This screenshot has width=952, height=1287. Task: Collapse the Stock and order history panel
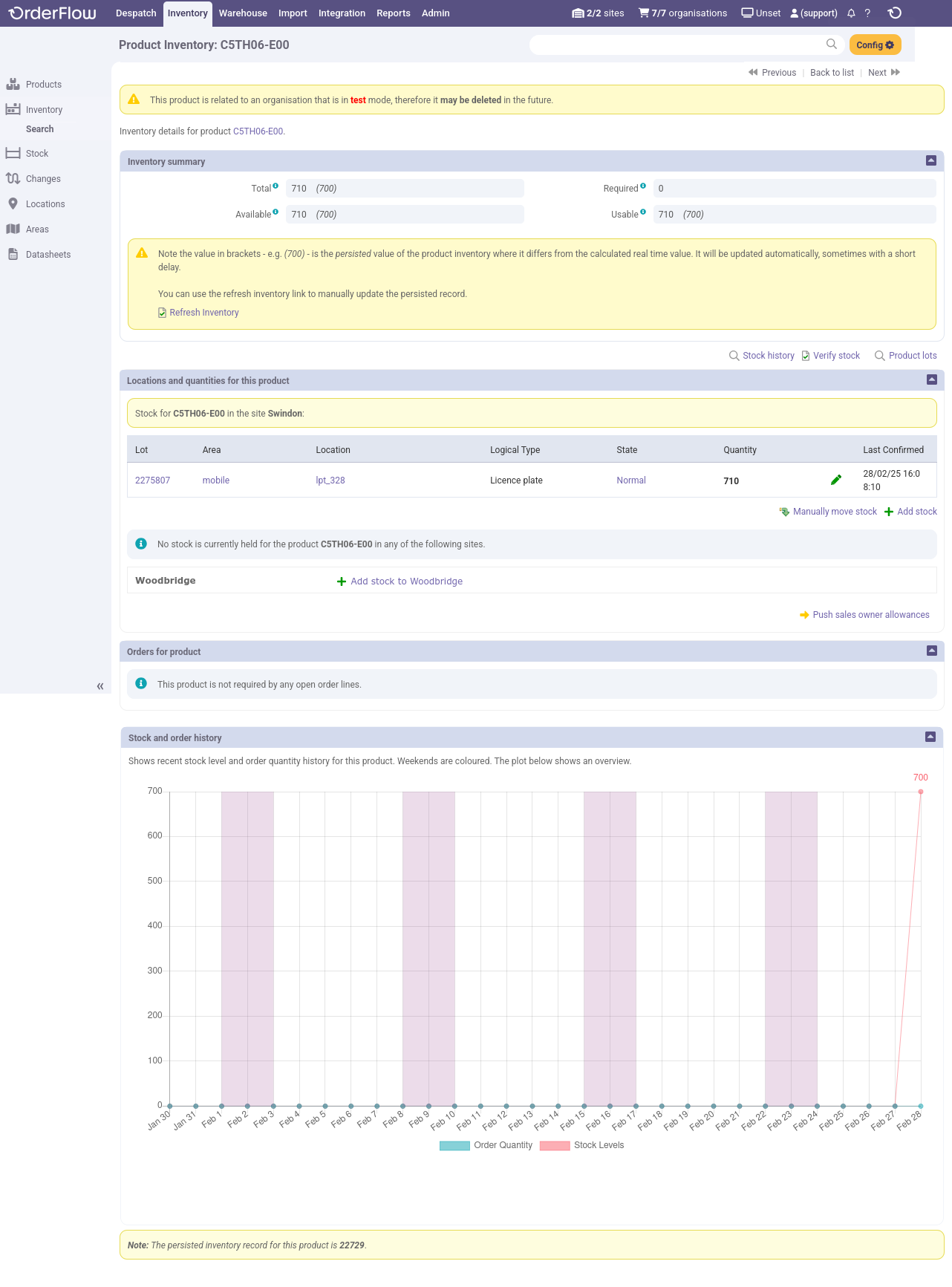[x=930, y=737]
